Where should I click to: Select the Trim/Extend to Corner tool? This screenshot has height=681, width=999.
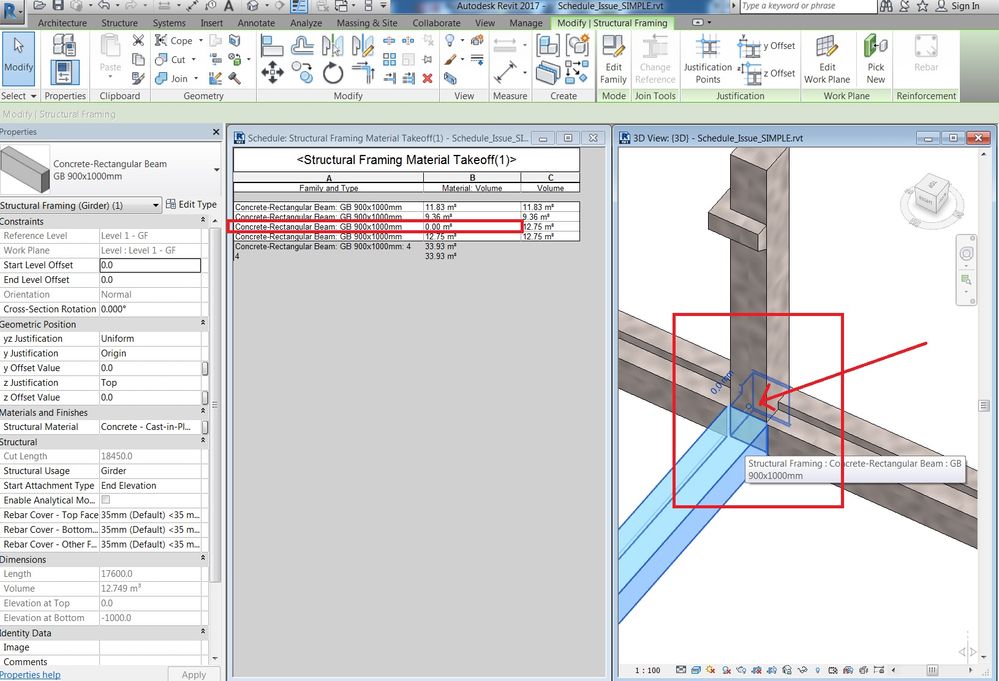(363, 73)
